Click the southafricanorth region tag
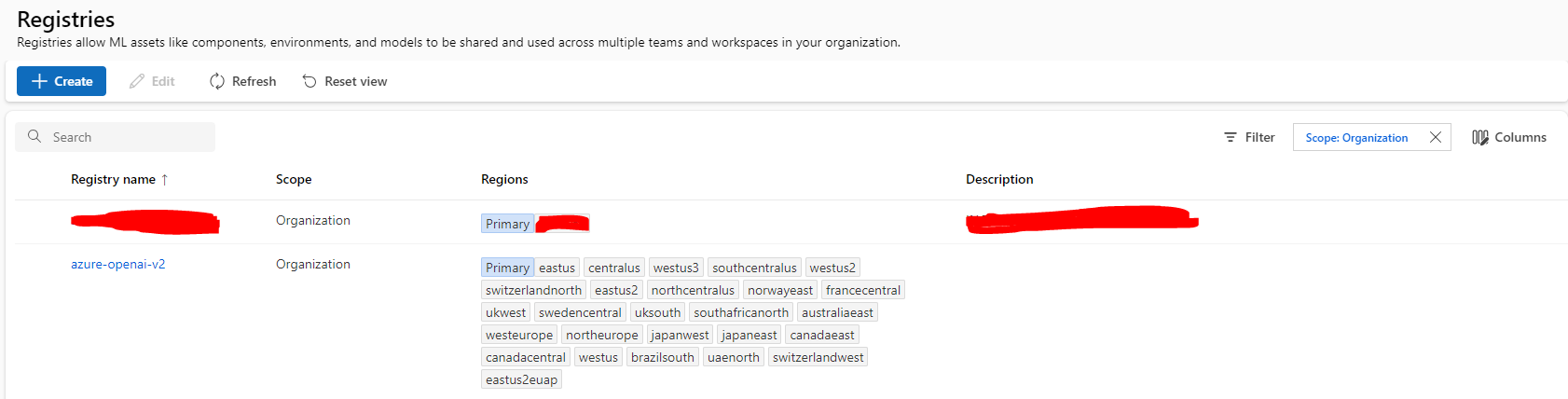Image resolution: width=1568 pixels, height=399 pixels. click(x=741, y=312)
